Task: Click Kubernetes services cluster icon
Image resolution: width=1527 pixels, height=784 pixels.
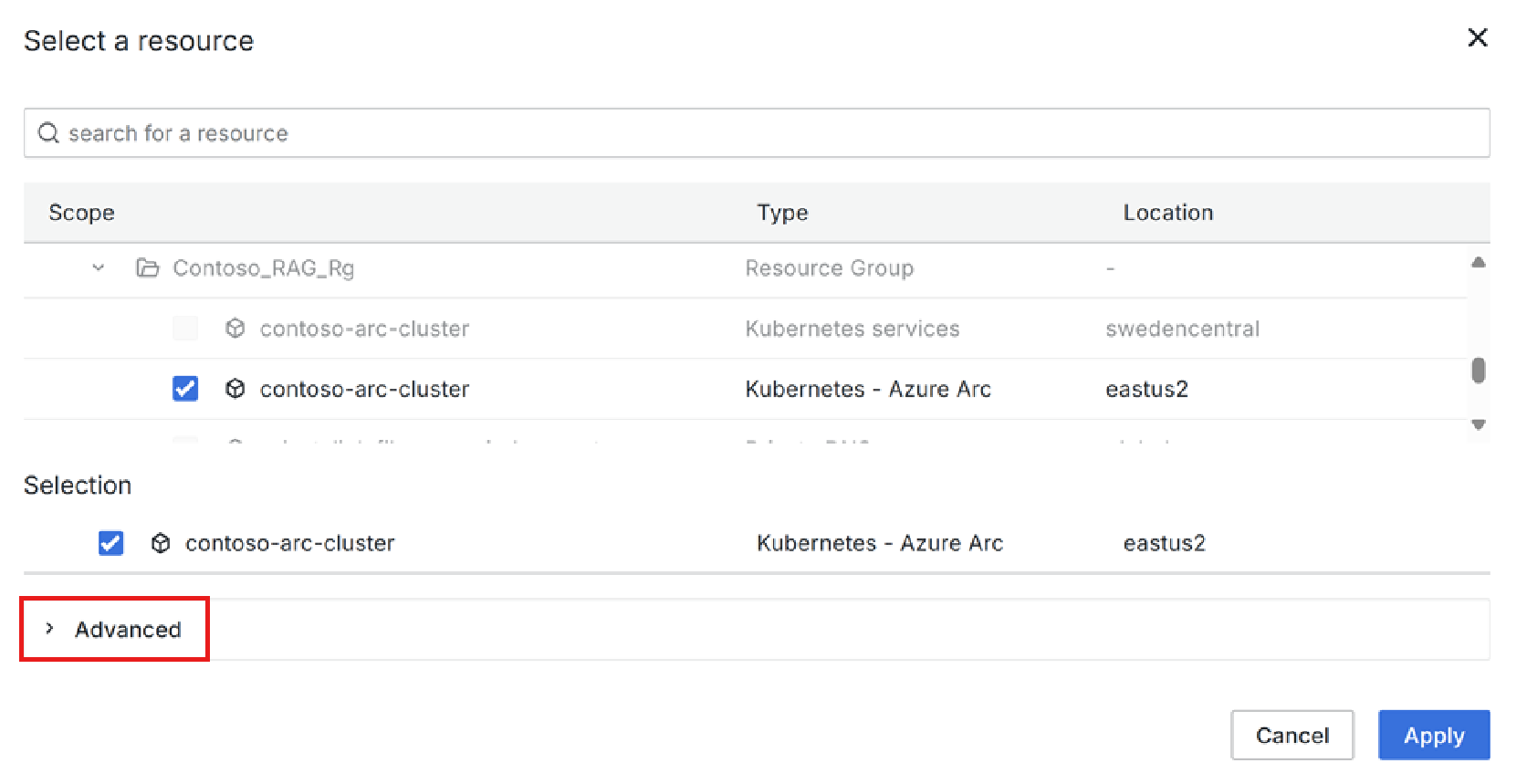Action: [x=235, y=329]
